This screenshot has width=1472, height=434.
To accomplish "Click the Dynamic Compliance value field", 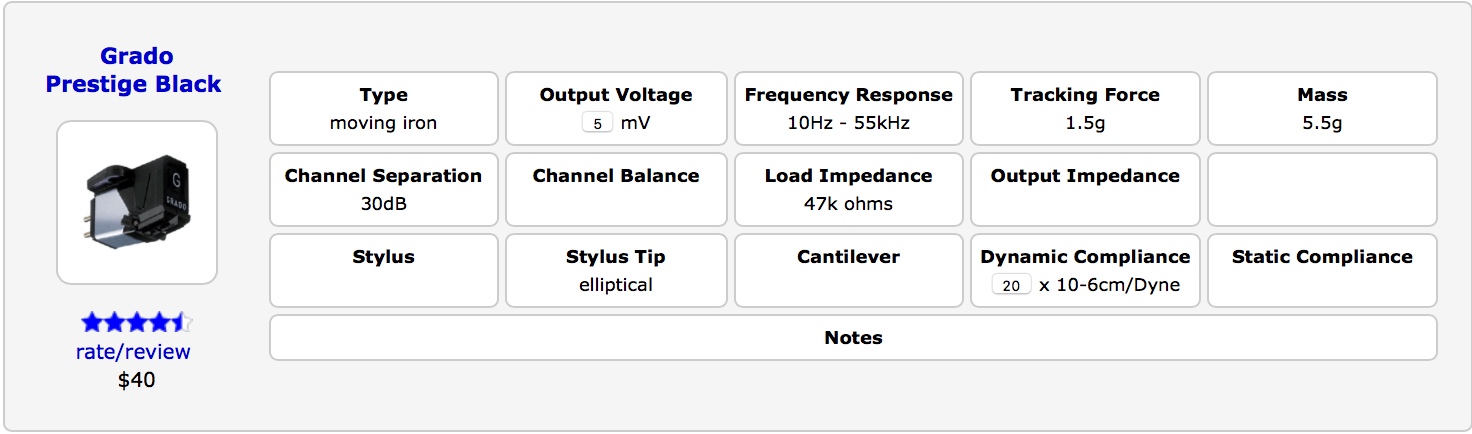I will click(x=1011, y=285).
